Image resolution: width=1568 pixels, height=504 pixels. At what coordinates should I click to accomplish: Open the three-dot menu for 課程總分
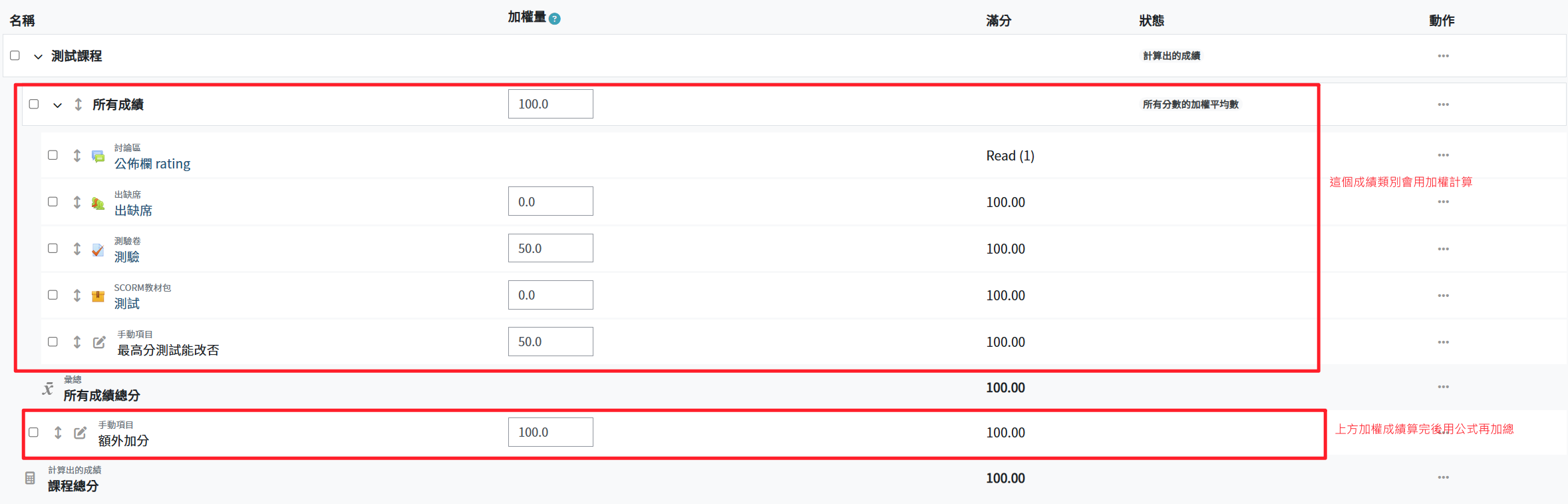click(1443, 477)
